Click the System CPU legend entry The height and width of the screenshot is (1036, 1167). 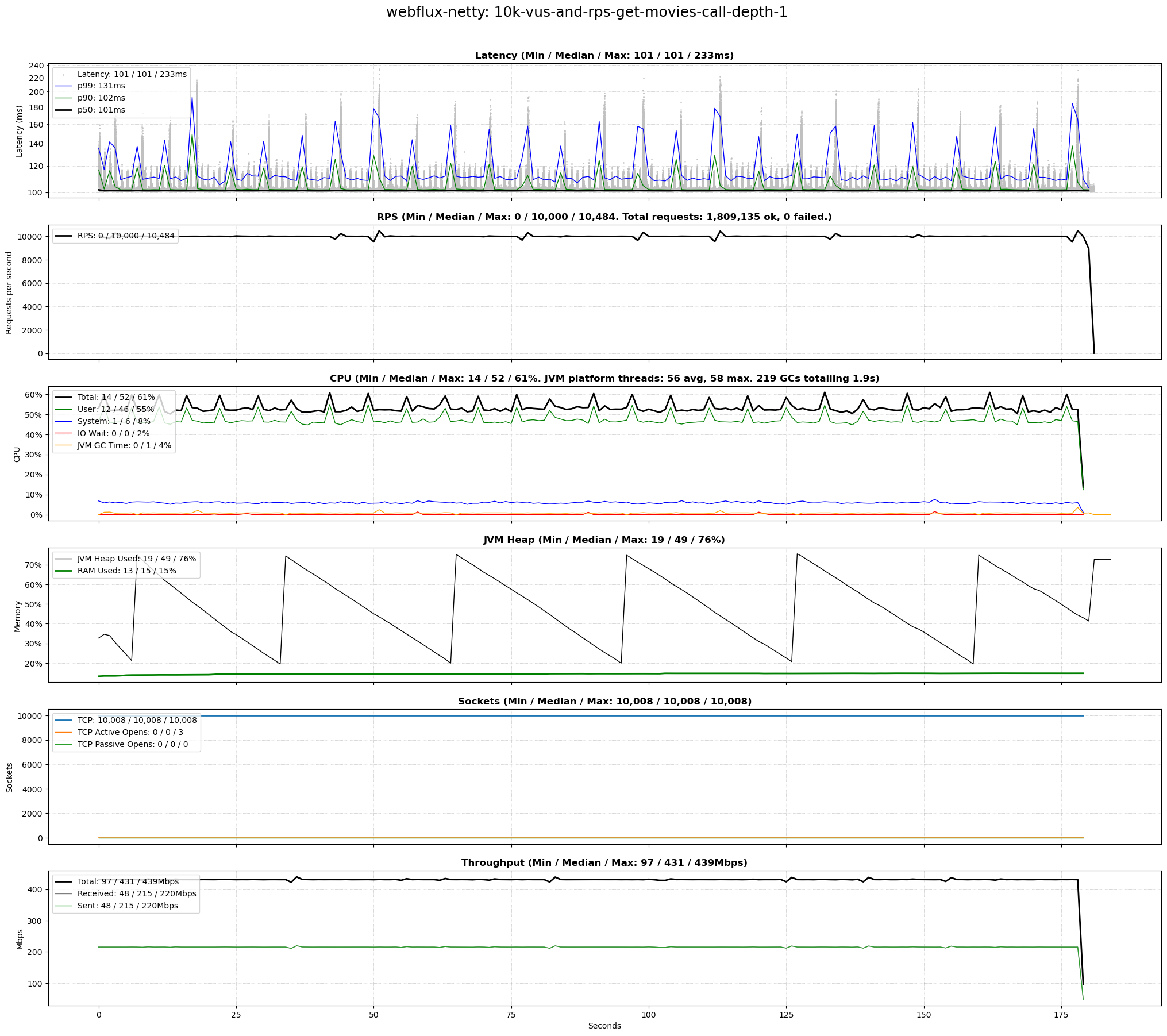click(114, 421)
